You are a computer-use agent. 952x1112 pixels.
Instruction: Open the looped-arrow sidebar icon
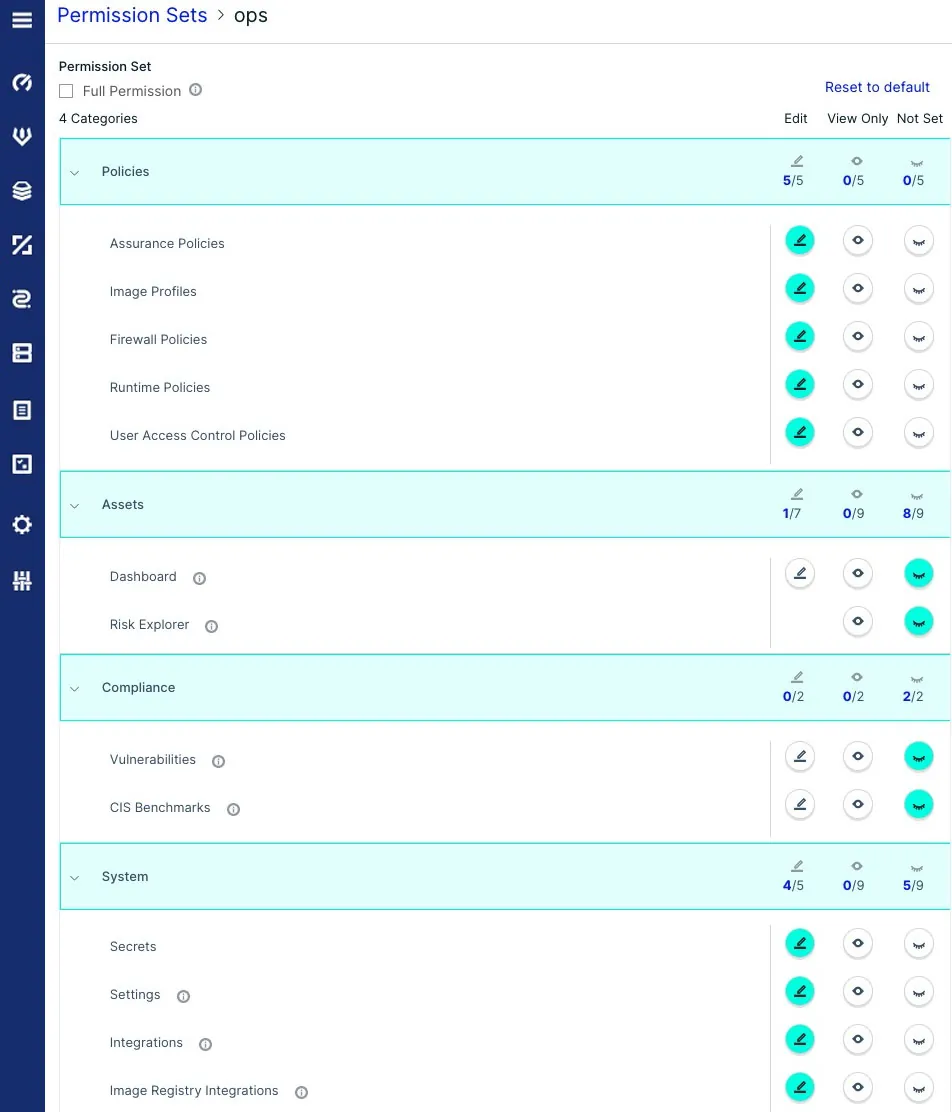tap(22, 299)
